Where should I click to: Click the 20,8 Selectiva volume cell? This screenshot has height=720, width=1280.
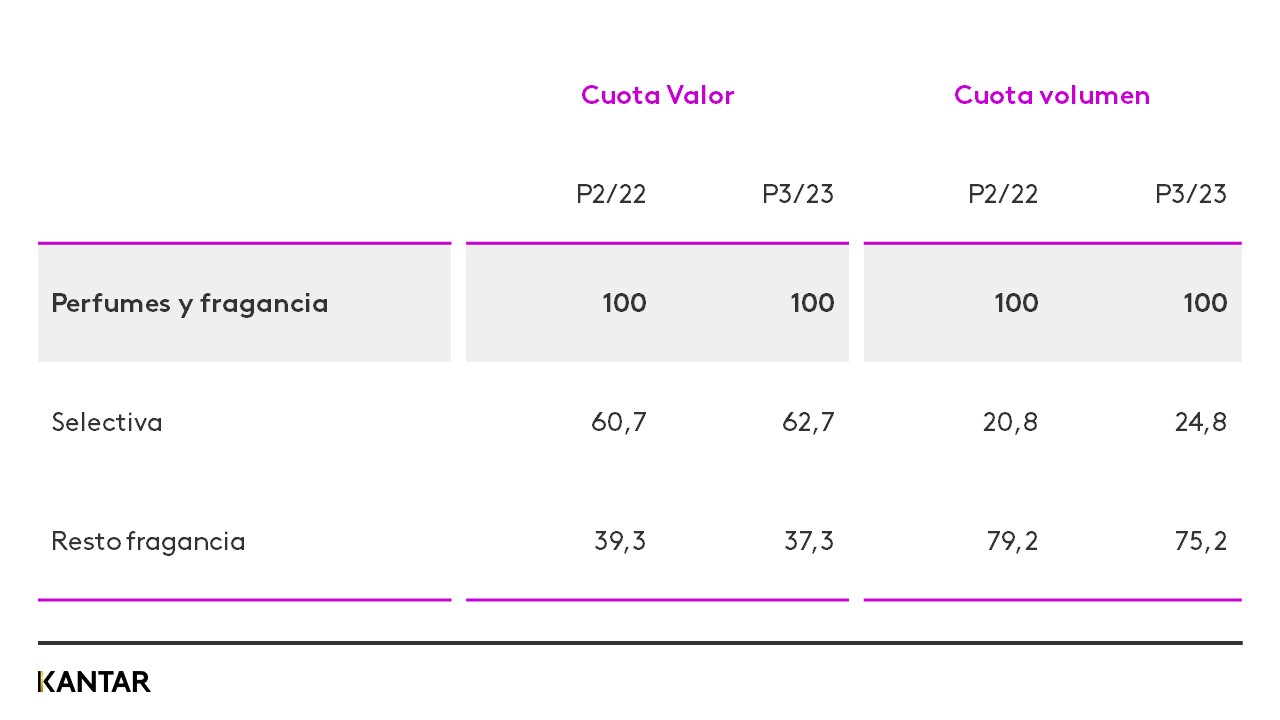(1010, 422)
